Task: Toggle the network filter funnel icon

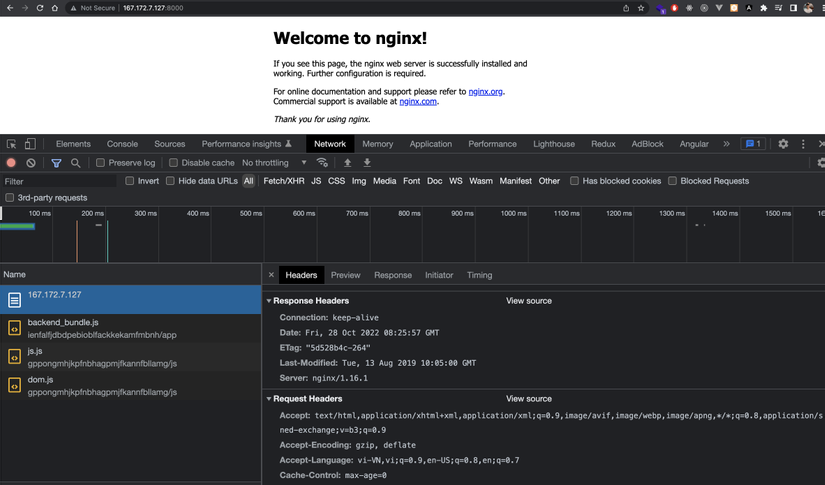Action: 56,162
